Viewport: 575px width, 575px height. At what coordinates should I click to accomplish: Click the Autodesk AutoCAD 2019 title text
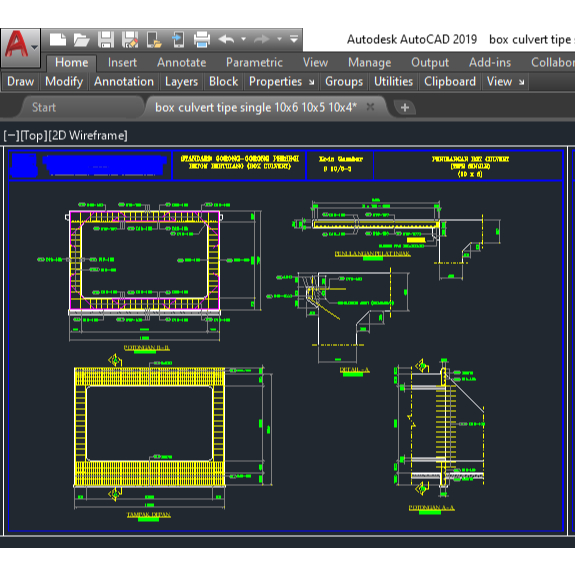412,39
